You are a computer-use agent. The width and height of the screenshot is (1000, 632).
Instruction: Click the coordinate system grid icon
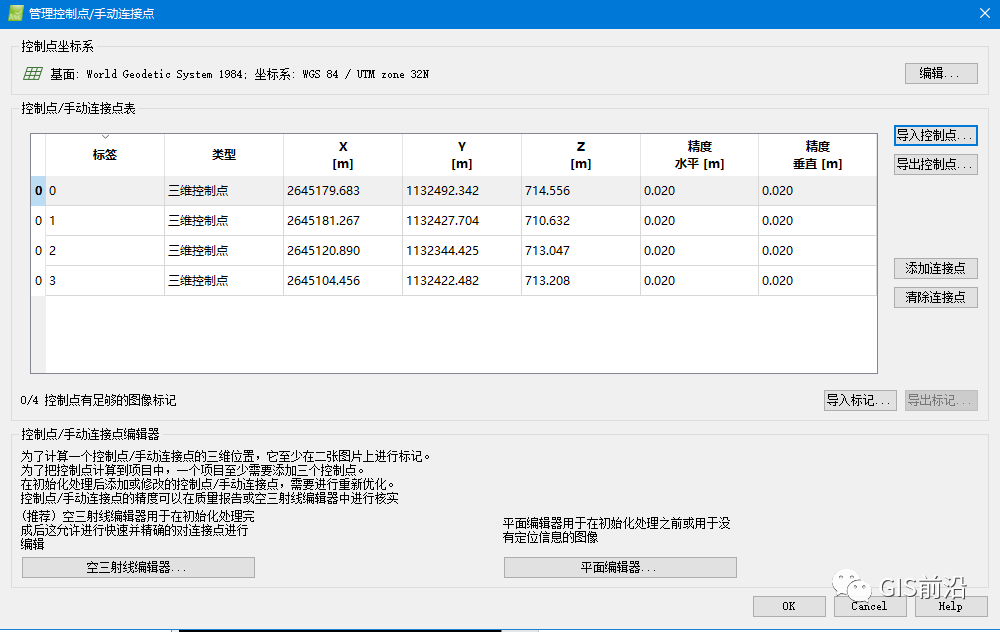coord(33,74)
